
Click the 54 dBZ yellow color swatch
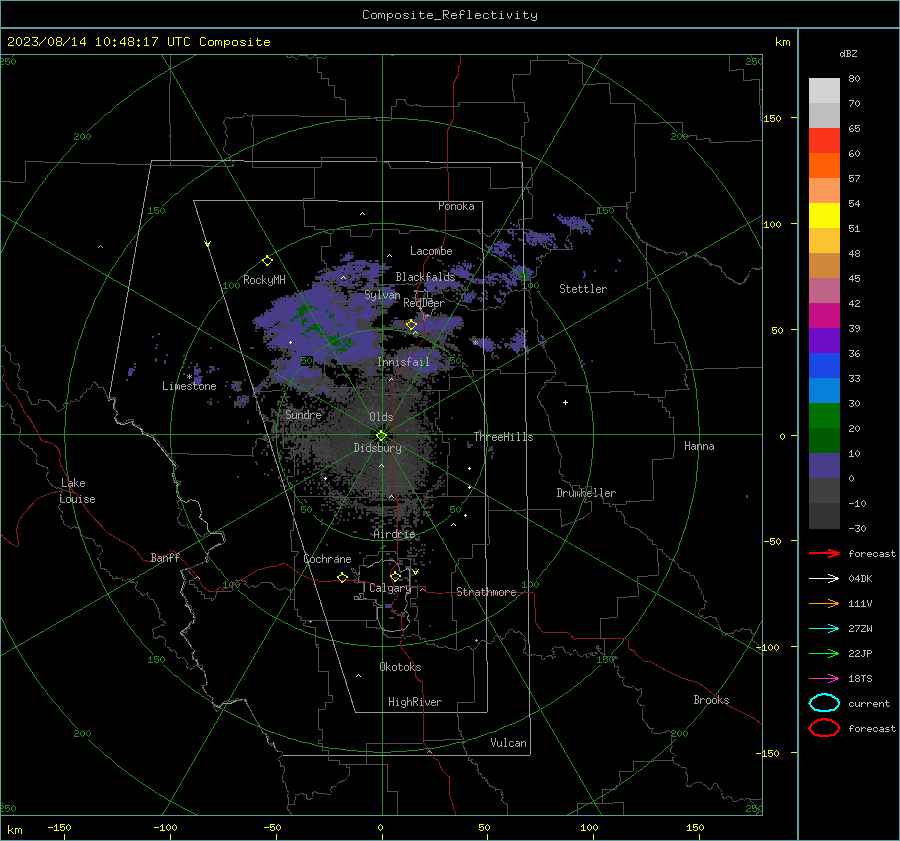point(824,215)
